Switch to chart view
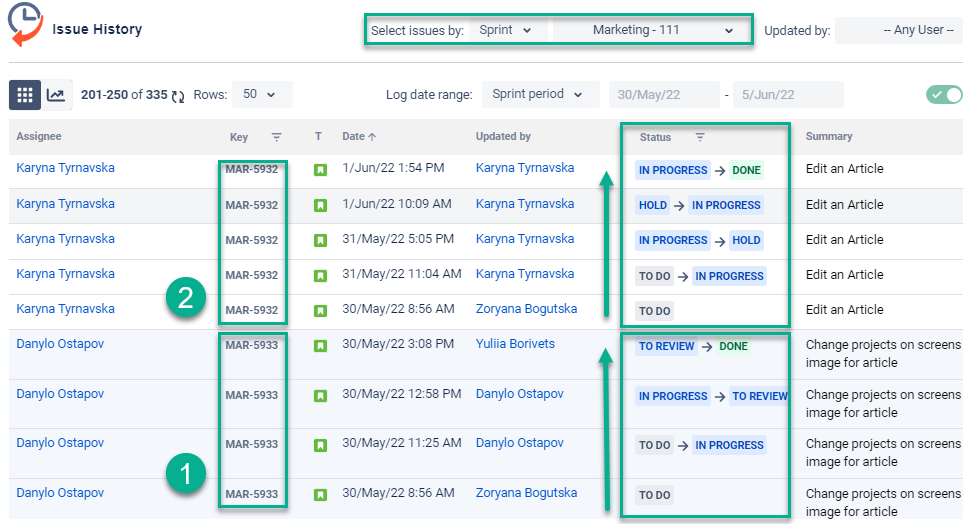The height and width of the screenshot is (524, 963). (x=57, y=95)
